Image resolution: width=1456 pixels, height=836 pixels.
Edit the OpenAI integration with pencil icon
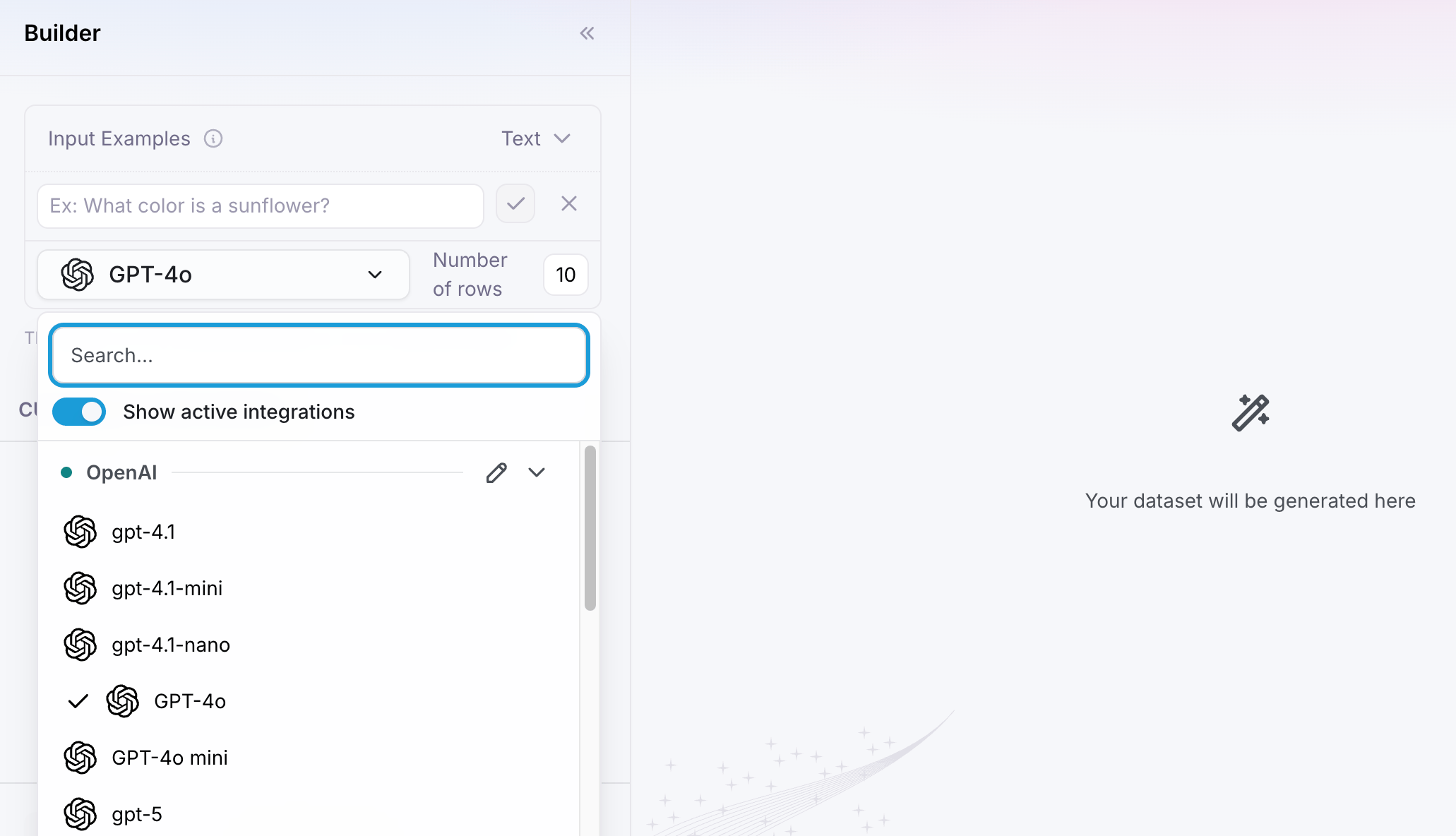[496, 472]
